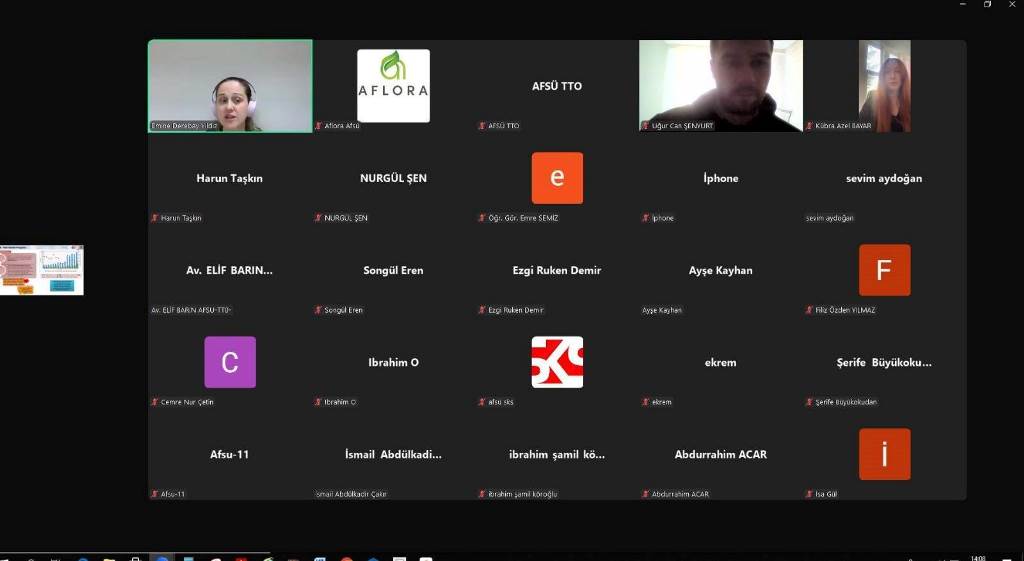Image resolution: width=1024 pixels, height=561 pixels.
Task: Click the 'Emine Derebay Yıldız' name label
Action: click(184, 126)
